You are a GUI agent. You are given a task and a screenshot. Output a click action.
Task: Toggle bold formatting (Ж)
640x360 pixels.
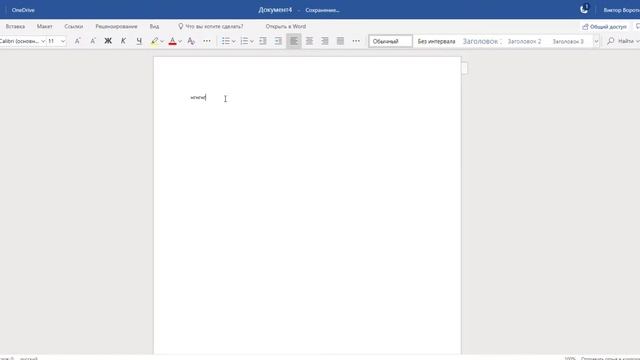[x=108, y=41]
